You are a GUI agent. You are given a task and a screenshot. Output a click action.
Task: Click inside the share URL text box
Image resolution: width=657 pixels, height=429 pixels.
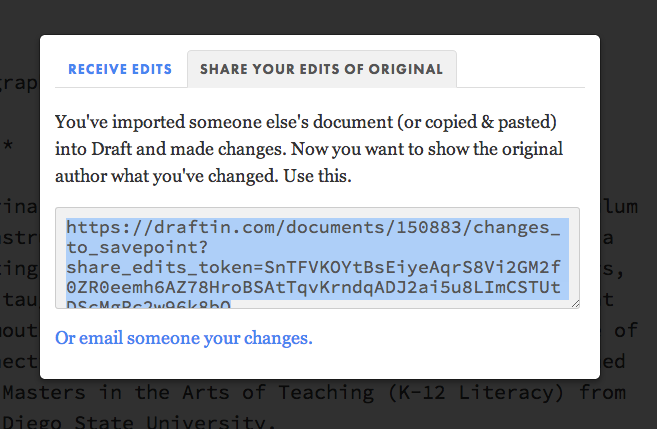pos(318,262)
